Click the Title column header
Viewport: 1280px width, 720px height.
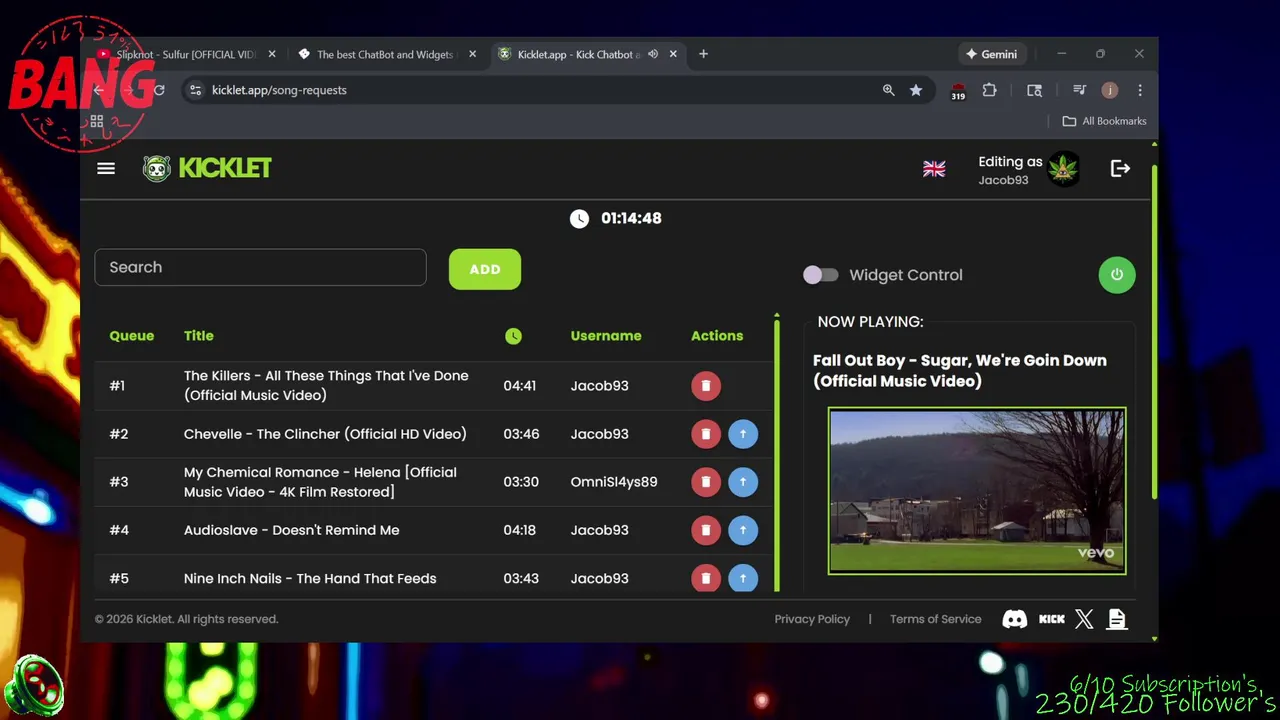point(199,336)
